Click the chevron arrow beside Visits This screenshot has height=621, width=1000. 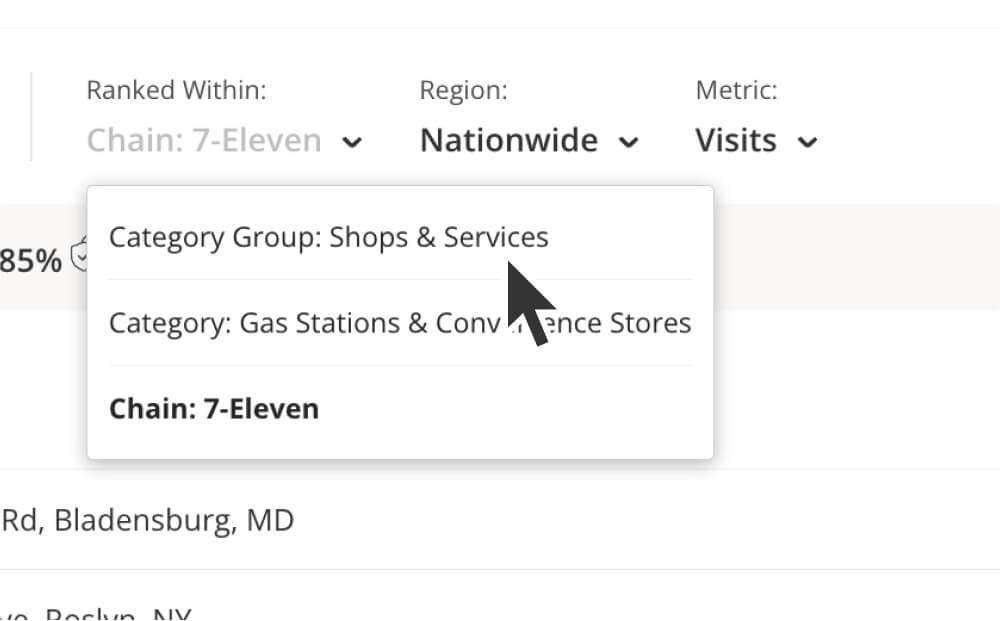tap(807, 142)
